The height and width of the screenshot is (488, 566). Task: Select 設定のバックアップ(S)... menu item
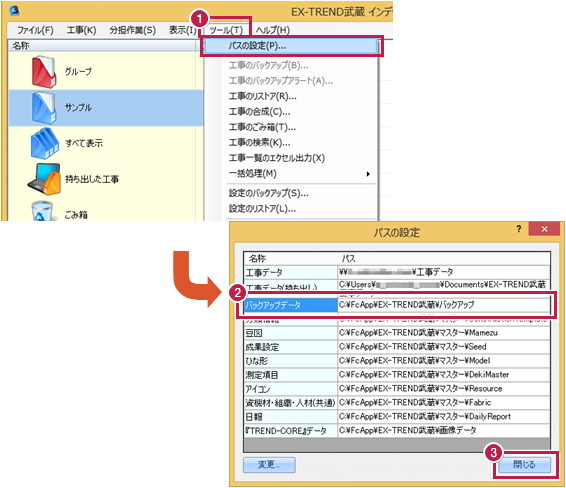tap(269, 193)
